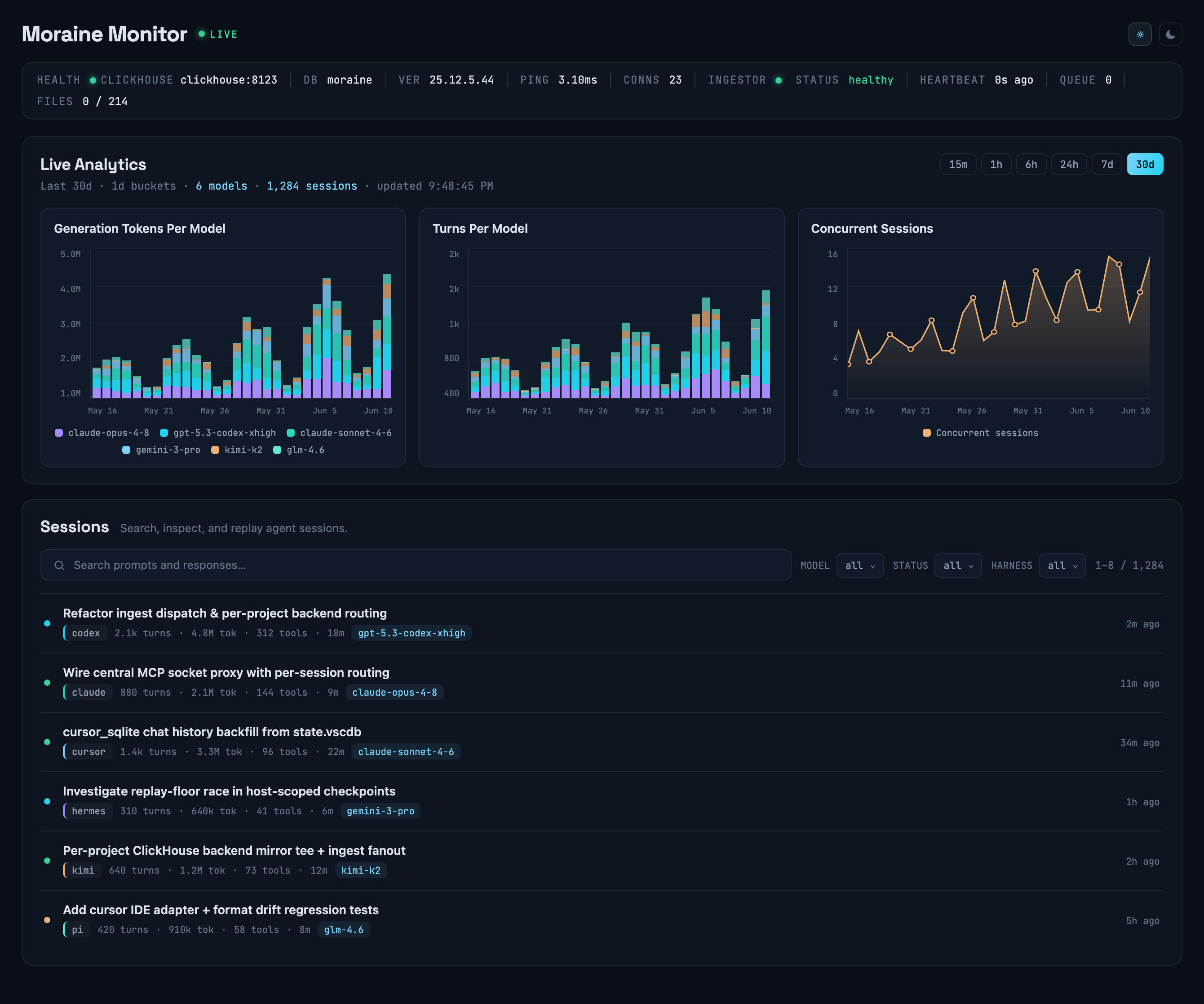
Task: Select the 15m time range
Action: pos(958,164)
